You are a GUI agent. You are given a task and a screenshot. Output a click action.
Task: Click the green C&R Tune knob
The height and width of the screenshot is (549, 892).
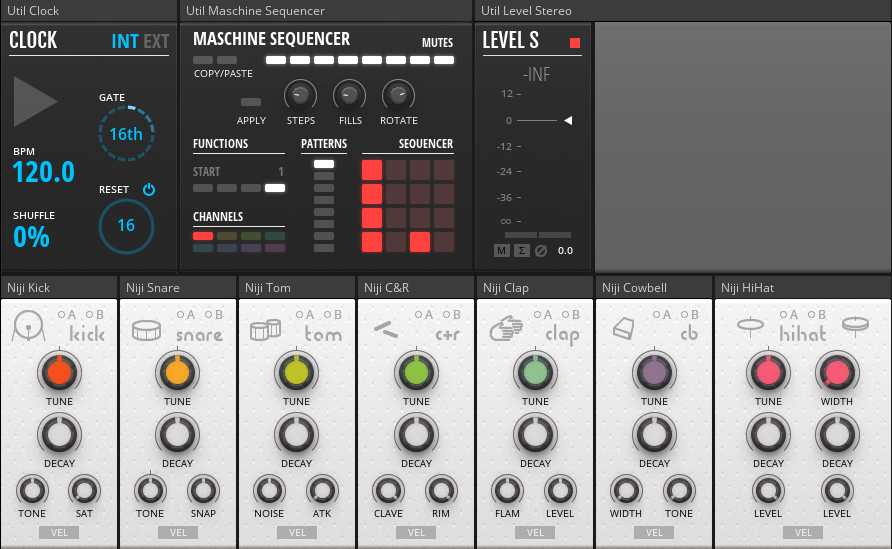[x=416, y=373]
